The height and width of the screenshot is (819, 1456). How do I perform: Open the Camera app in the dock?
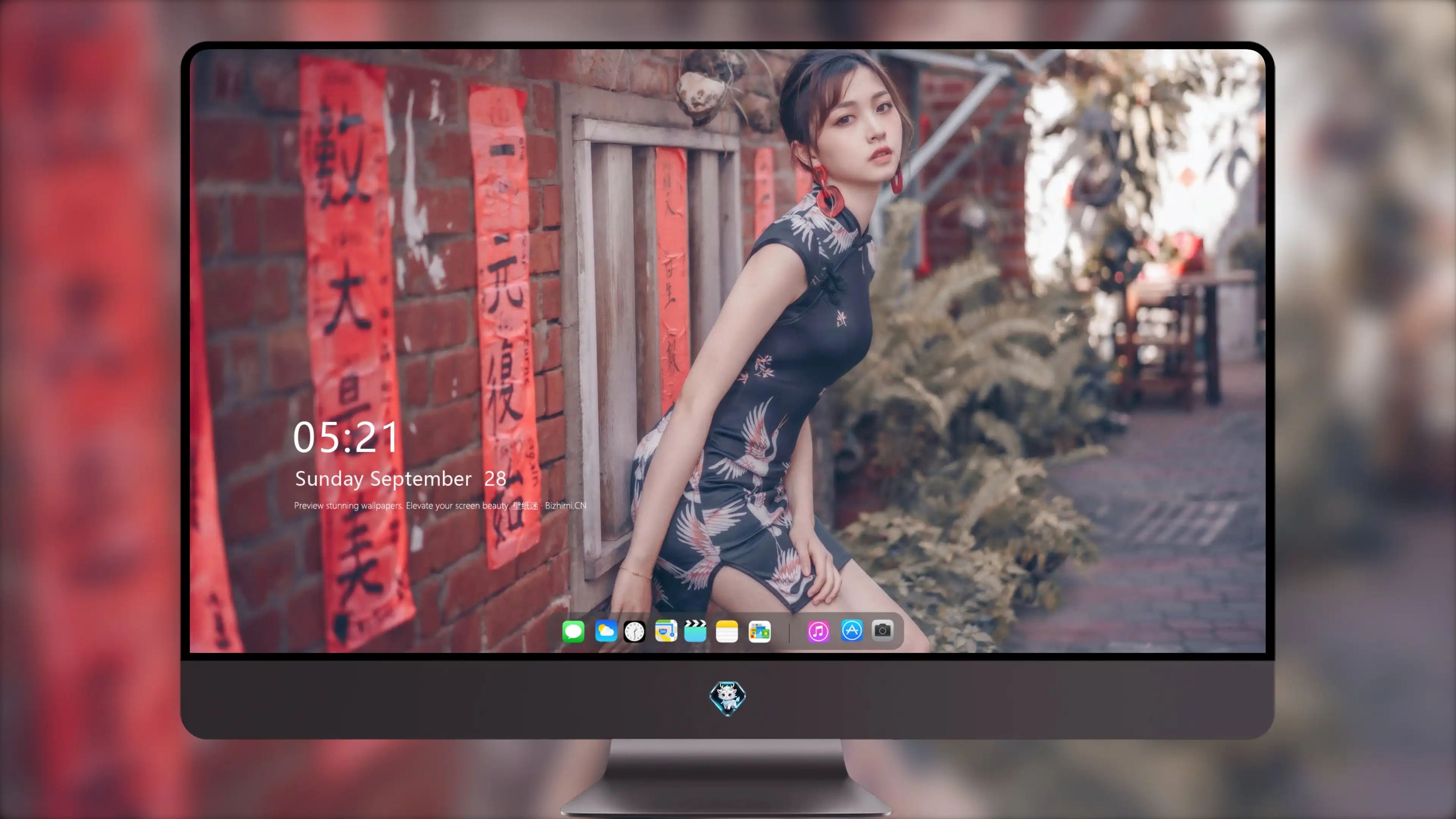(x=882, y=630)
